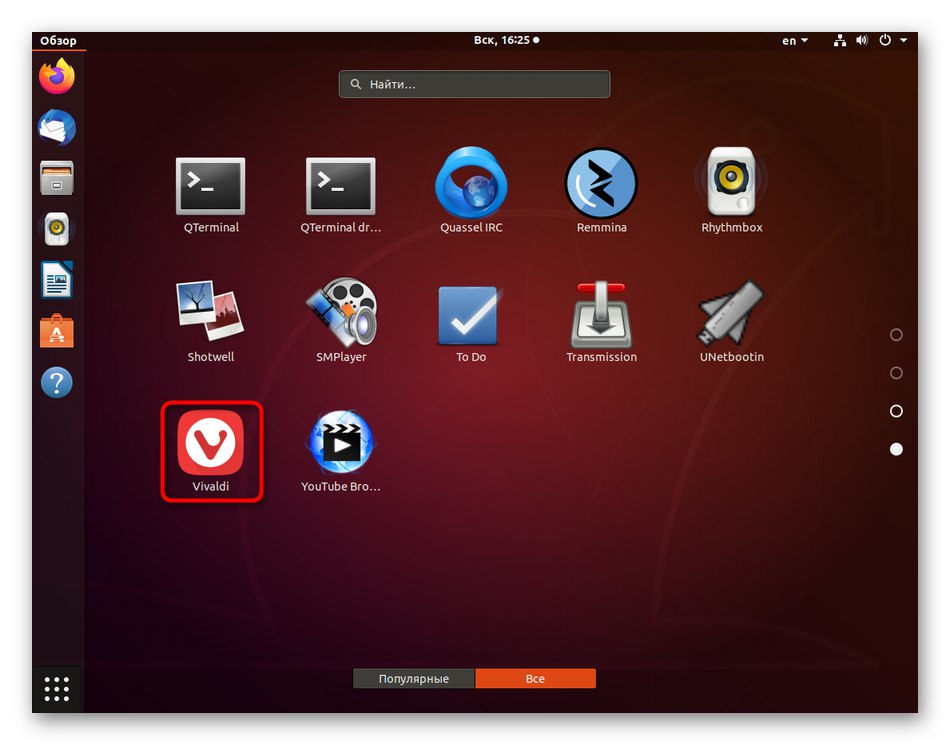Switch to the first app page indicator

[x=896, y=335]
